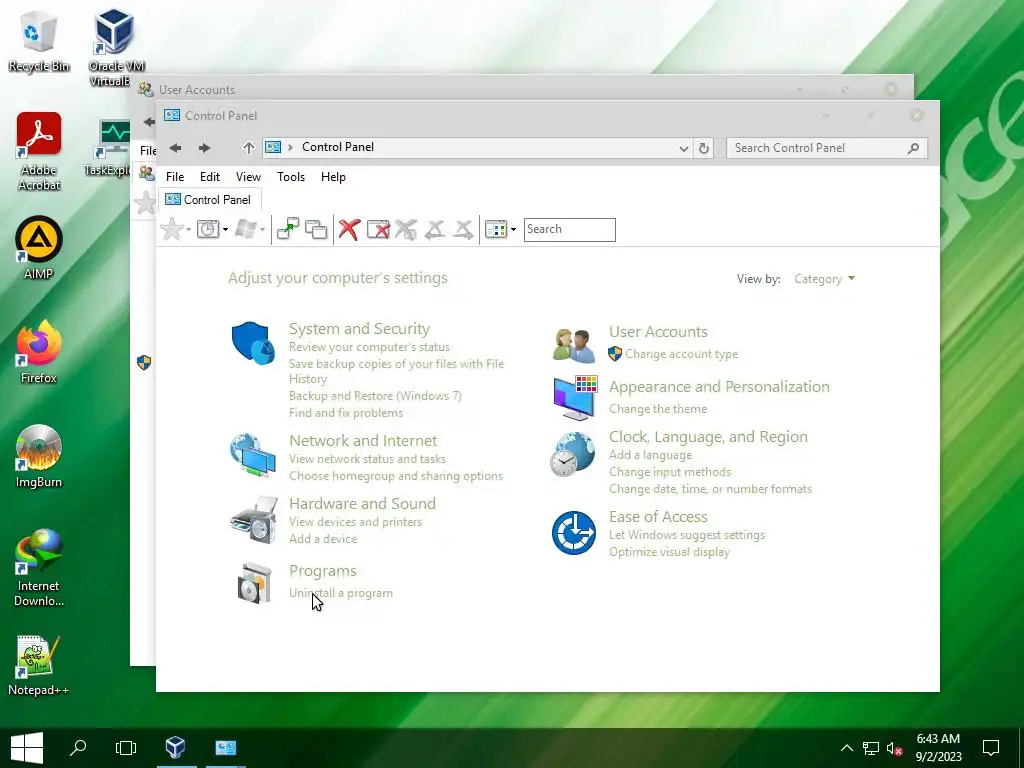Open Hardware and Sound category
The image size is (1024, 768).
pyautogui.click(x=362, y=504)
